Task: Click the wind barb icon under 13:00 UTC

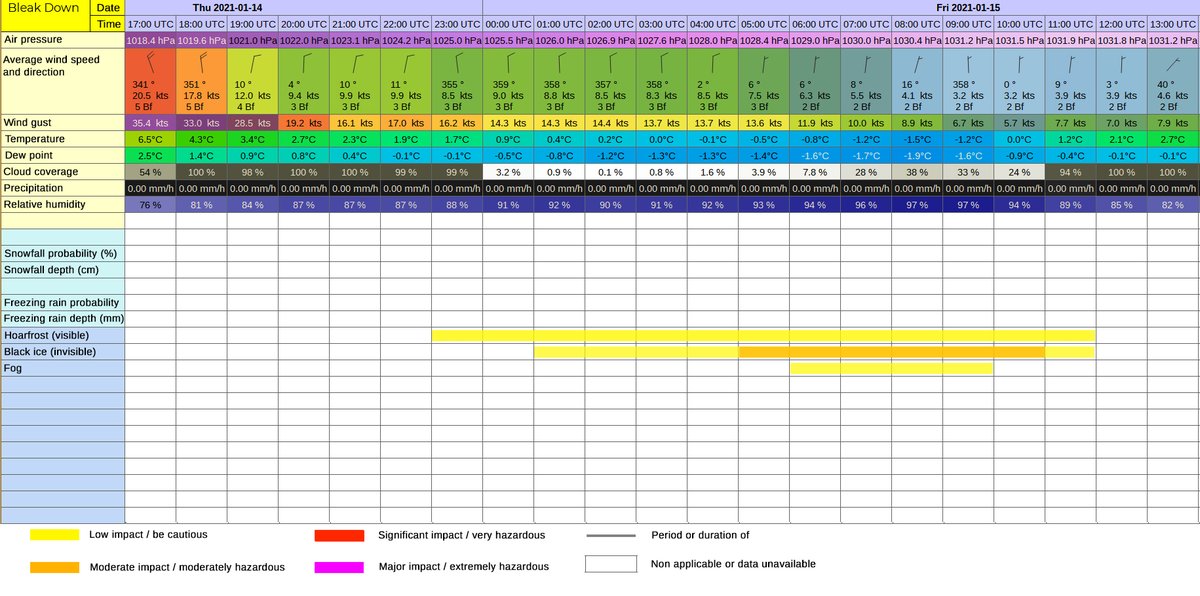Action: [x=1172, y=66]
